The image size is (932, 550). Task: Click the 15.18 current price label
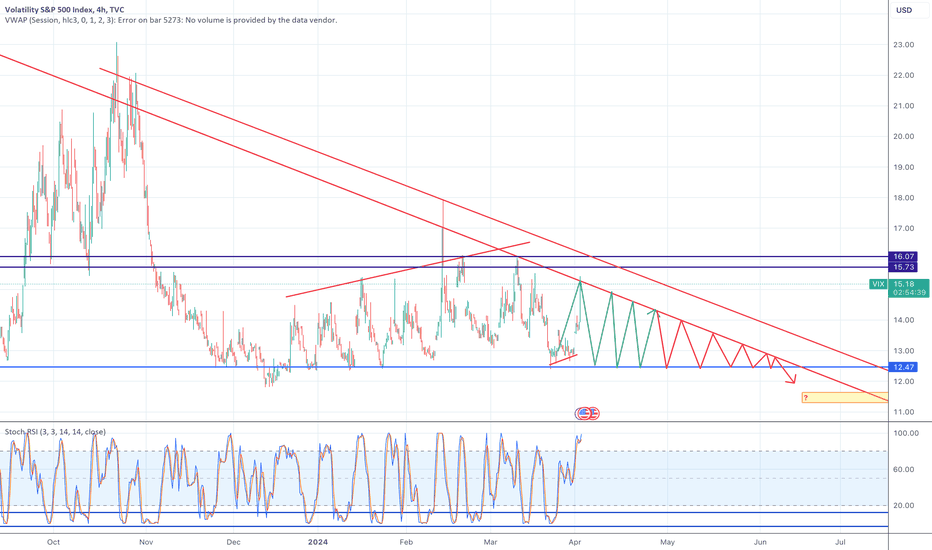tap(903, 284)
